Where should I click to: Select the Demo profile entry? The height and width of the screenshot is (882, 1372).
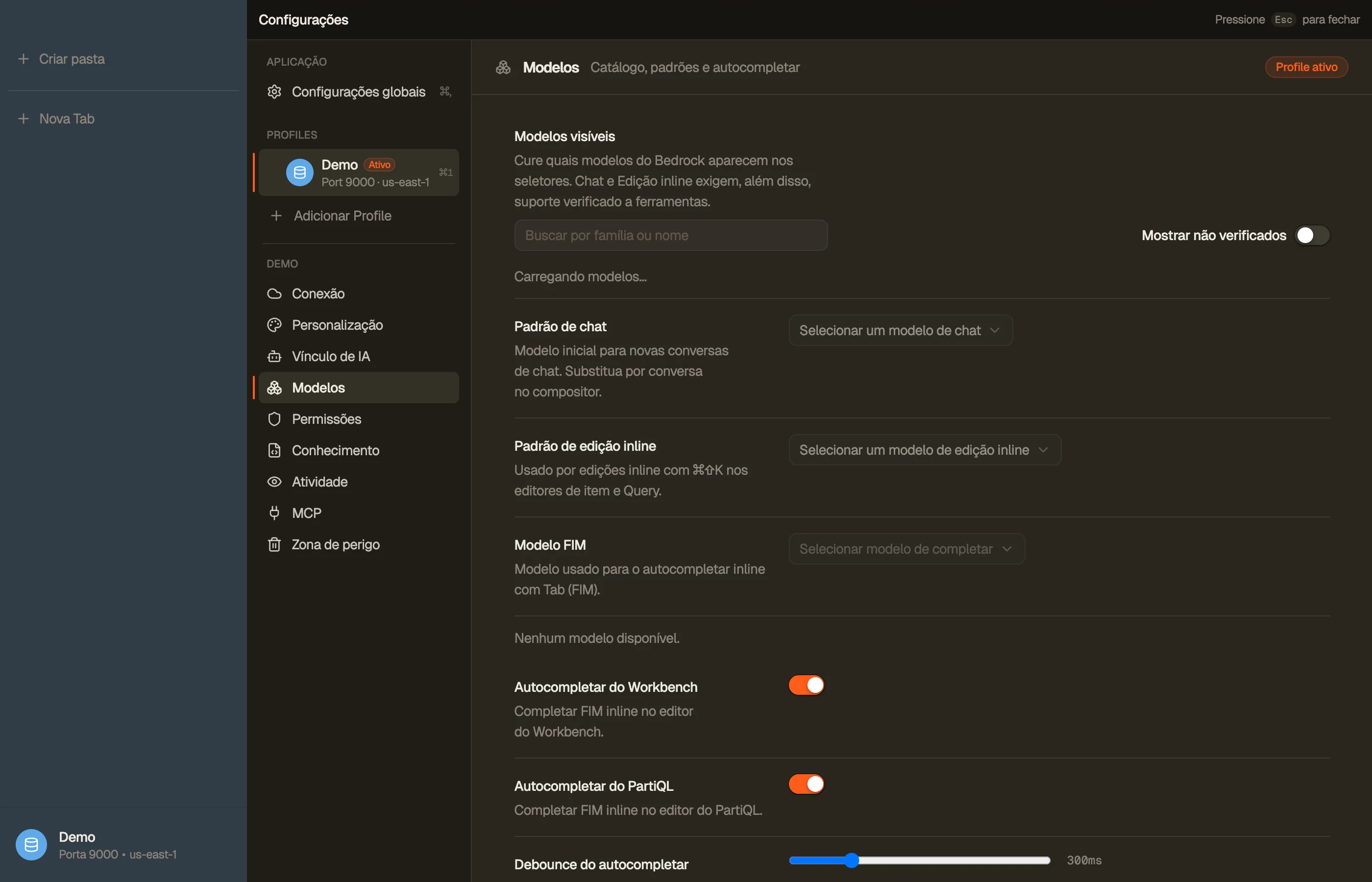pyautogui.click(x=359, y=172)
